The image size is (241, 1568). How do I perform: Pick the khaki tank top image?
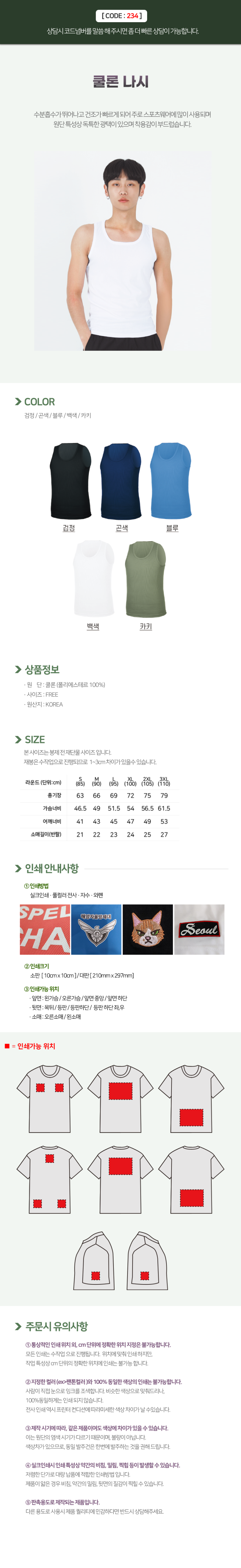coord(146,579)
